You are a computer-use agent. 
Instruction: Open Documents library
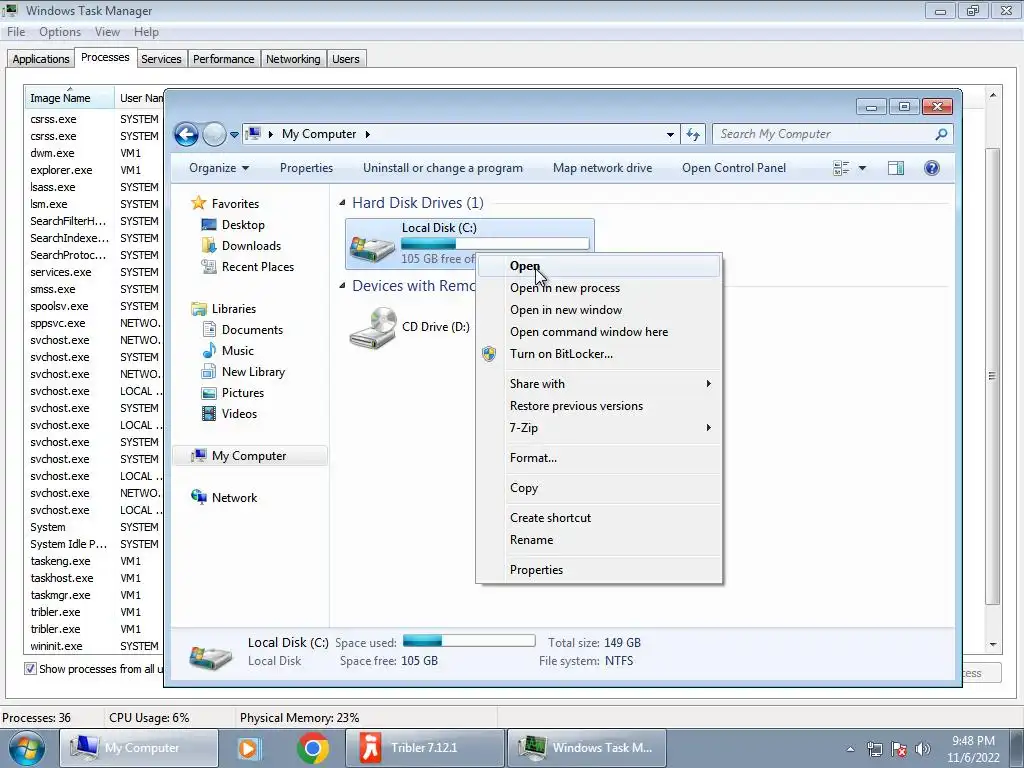(x=252, y=330)
